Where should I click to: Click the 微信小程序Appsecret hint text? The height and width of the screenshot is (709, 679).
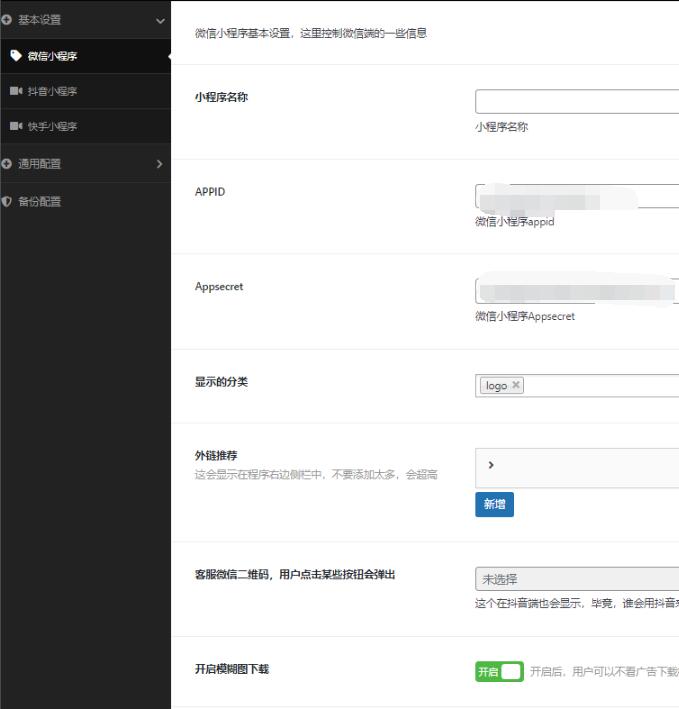pos(525,316)
